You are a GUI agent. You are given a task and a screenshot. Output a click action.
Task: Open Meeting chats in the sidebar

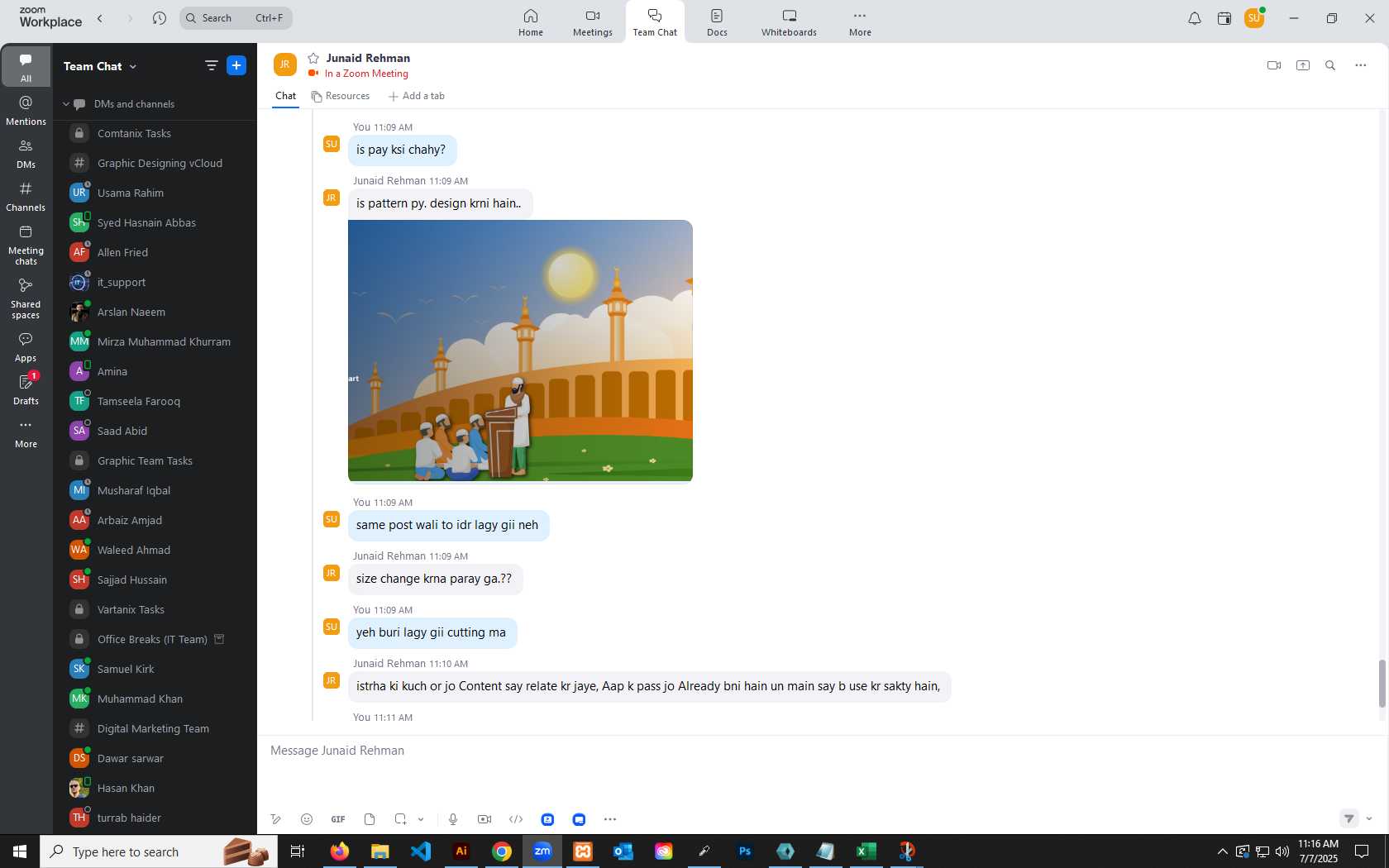pos(26,245)
